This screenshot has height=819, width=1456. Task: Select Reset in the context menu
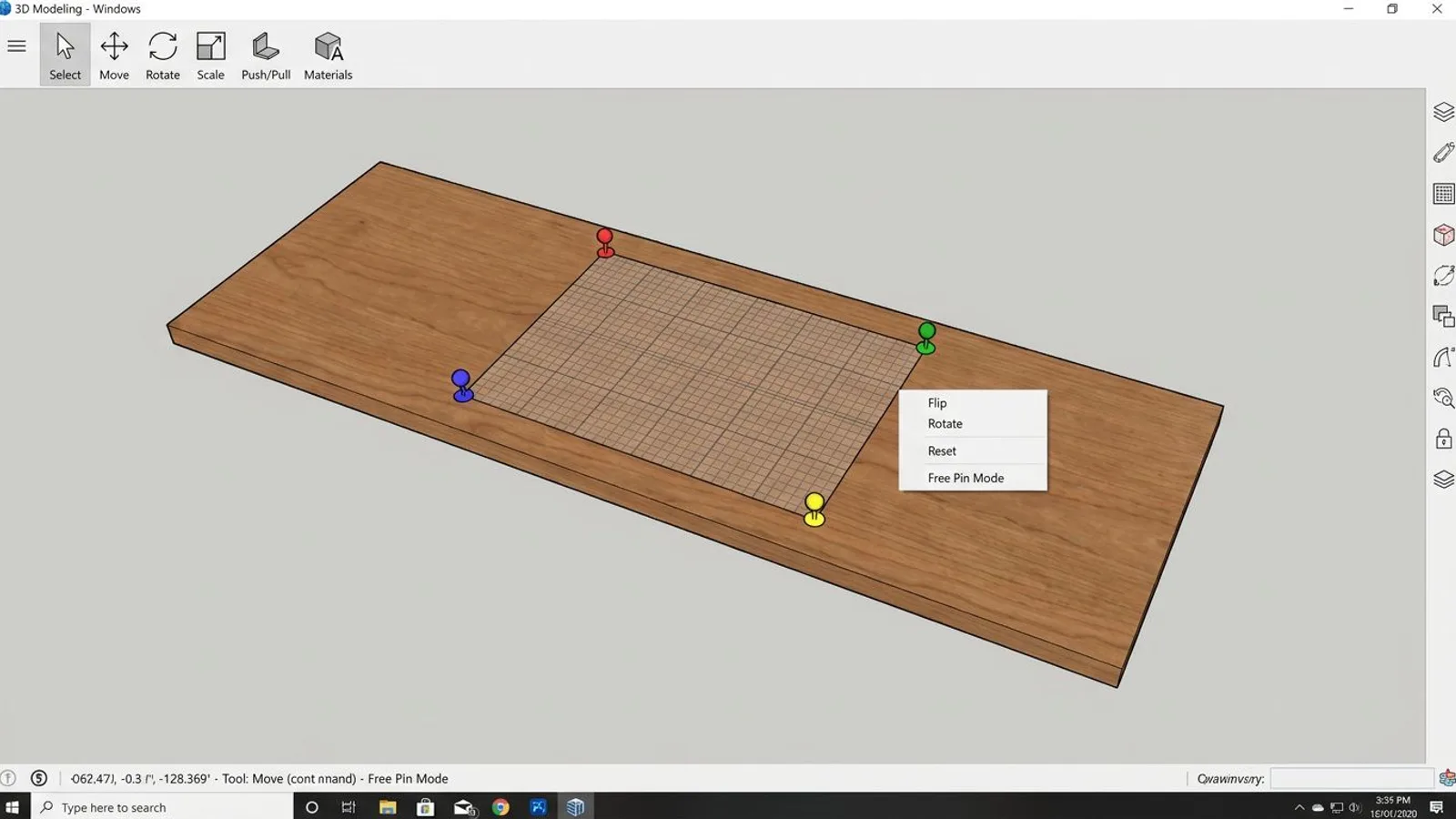(942, 450)
